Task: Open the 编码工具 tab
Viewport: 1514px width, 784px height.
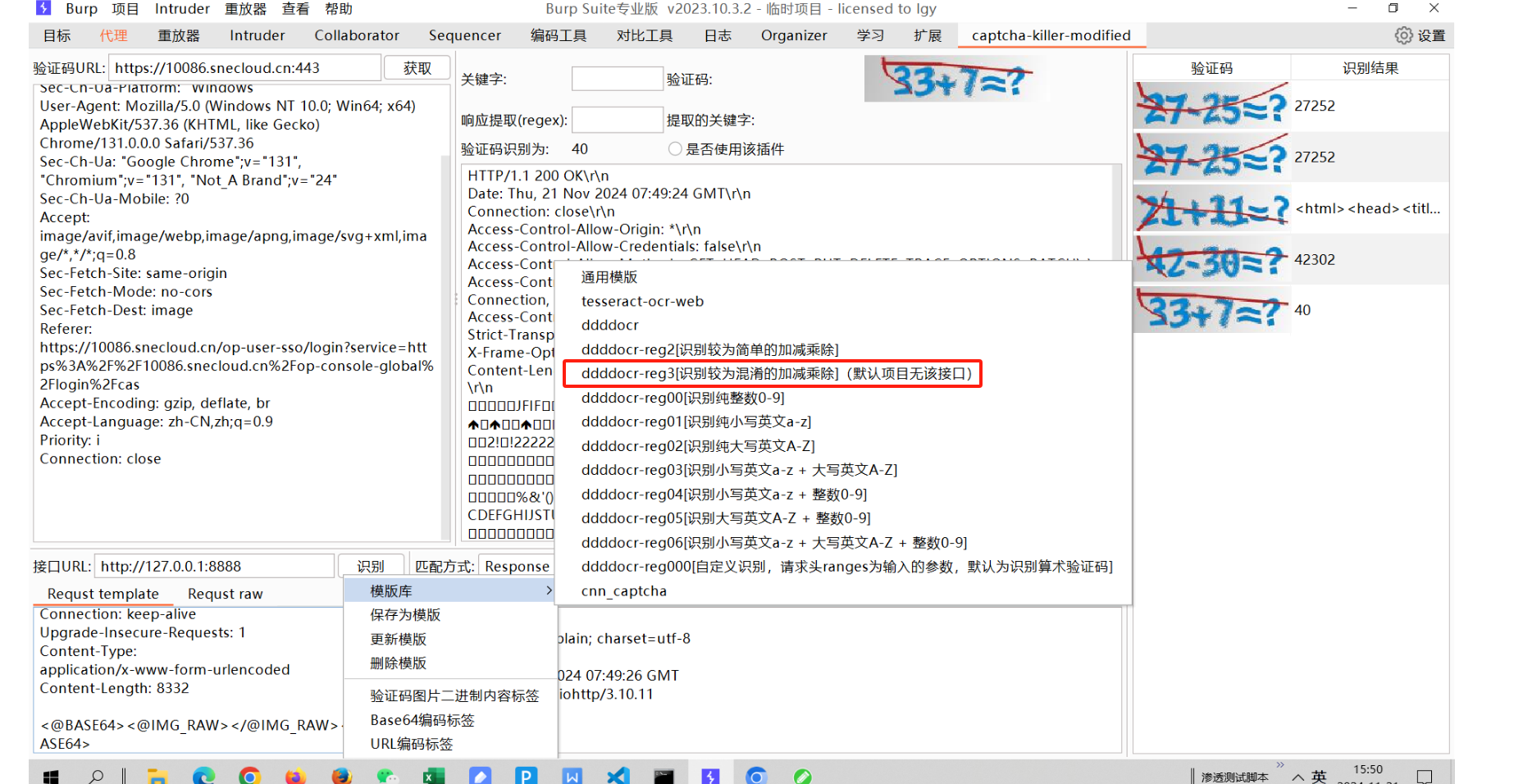Action: [559, 35]
